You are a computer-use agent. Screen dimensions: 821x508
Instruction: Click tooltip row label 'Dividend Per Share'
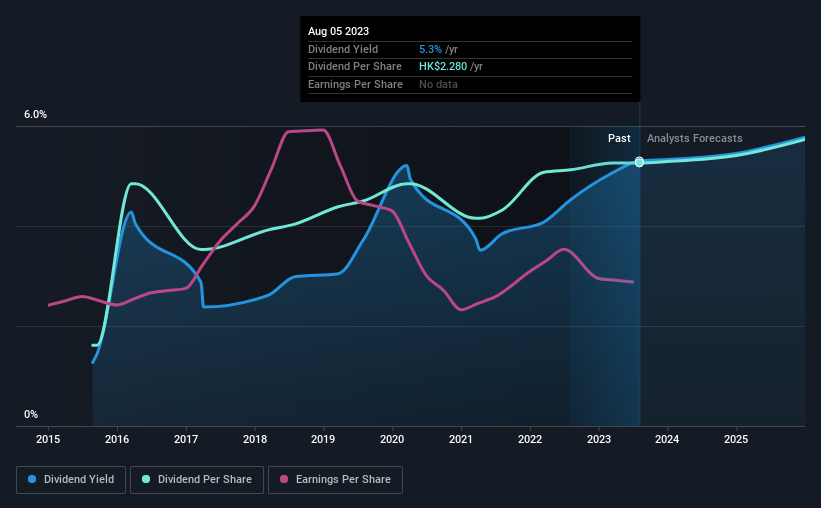(355, 67)
